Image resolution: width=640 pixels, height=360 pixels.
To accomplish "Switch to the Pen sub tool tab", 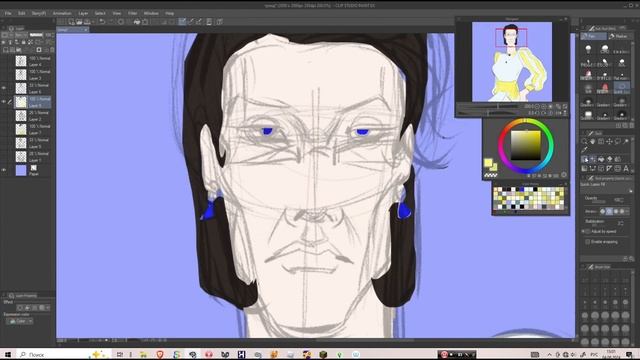I will click(x=593, y=36).
